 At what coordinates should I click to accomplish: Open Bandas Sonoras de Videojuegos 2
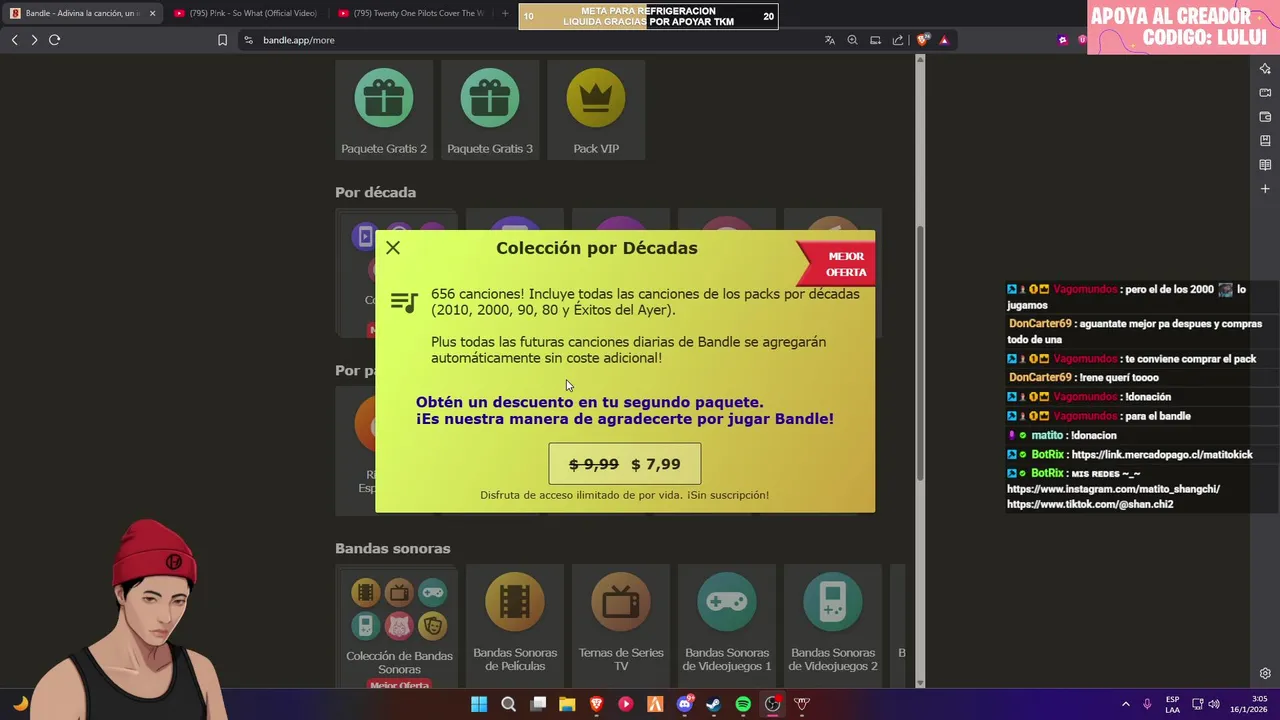coord(833,625)
